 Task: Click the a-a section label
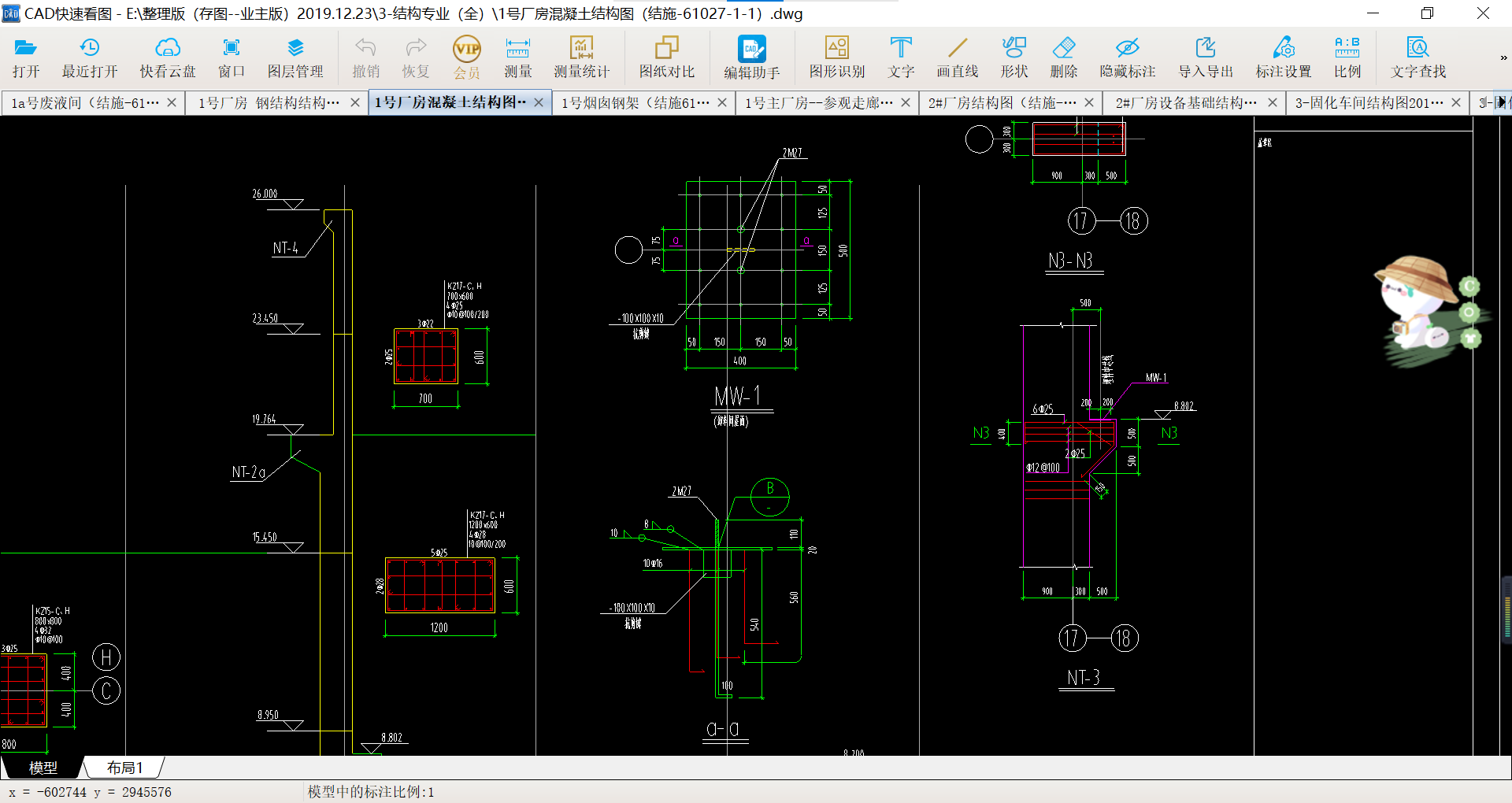click(723, 729)
